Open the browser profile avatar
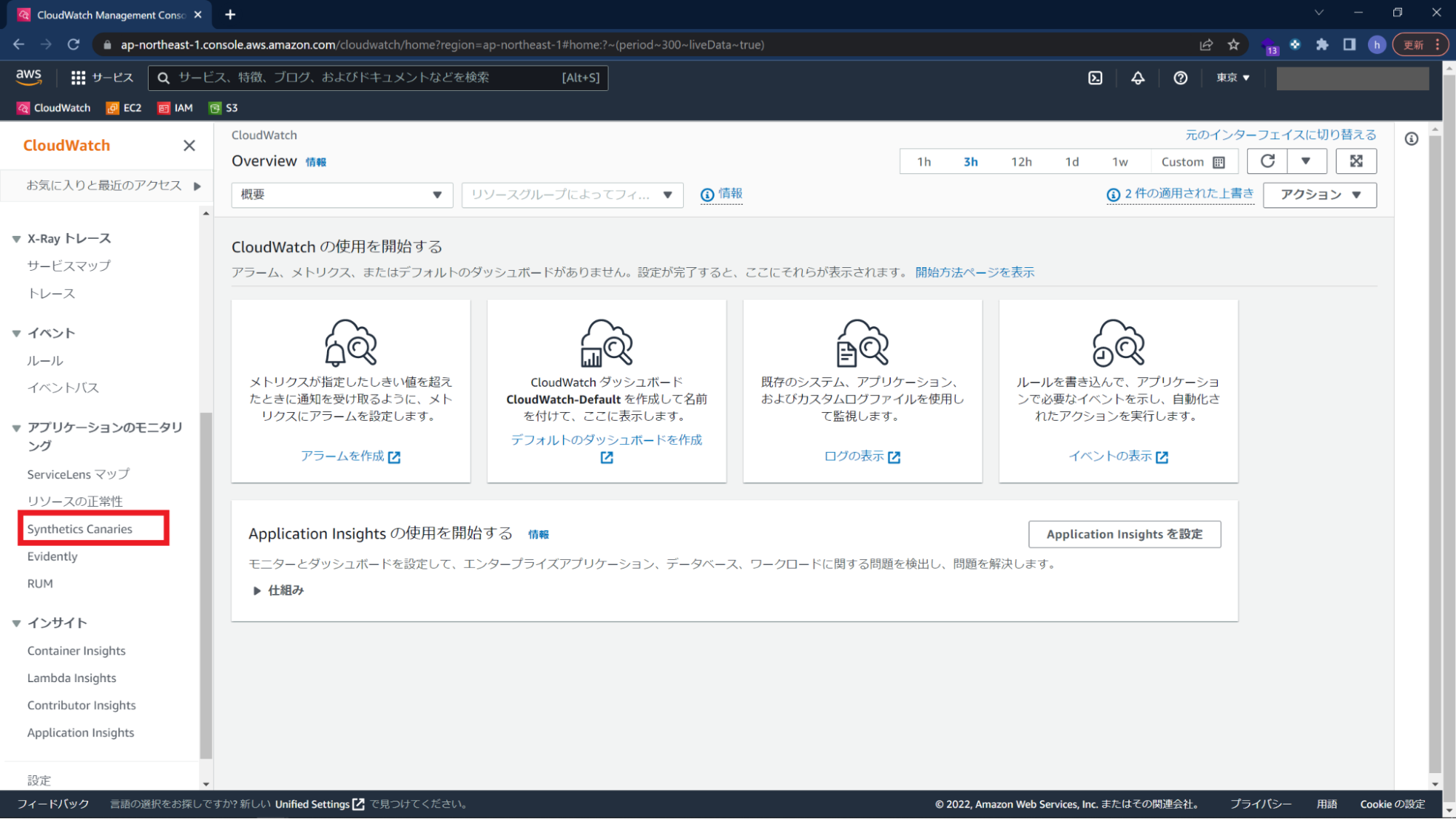Viewport: 1456px width, 819px height. point(1376,44)
